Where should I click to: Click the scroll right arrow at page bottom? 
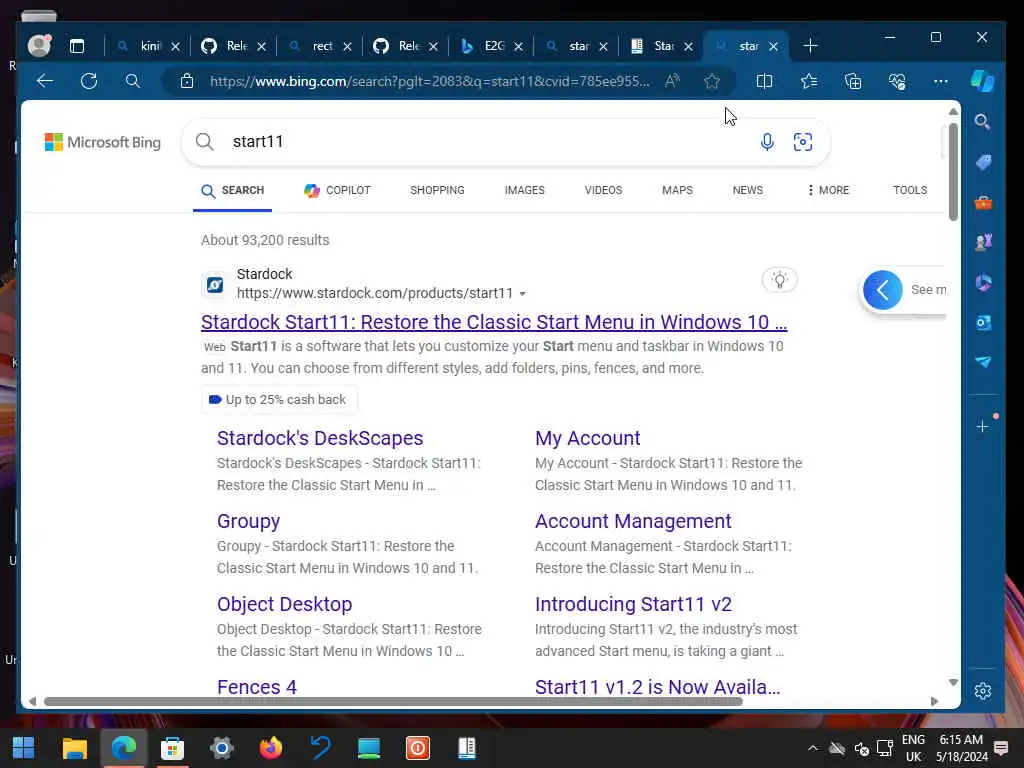935,701
